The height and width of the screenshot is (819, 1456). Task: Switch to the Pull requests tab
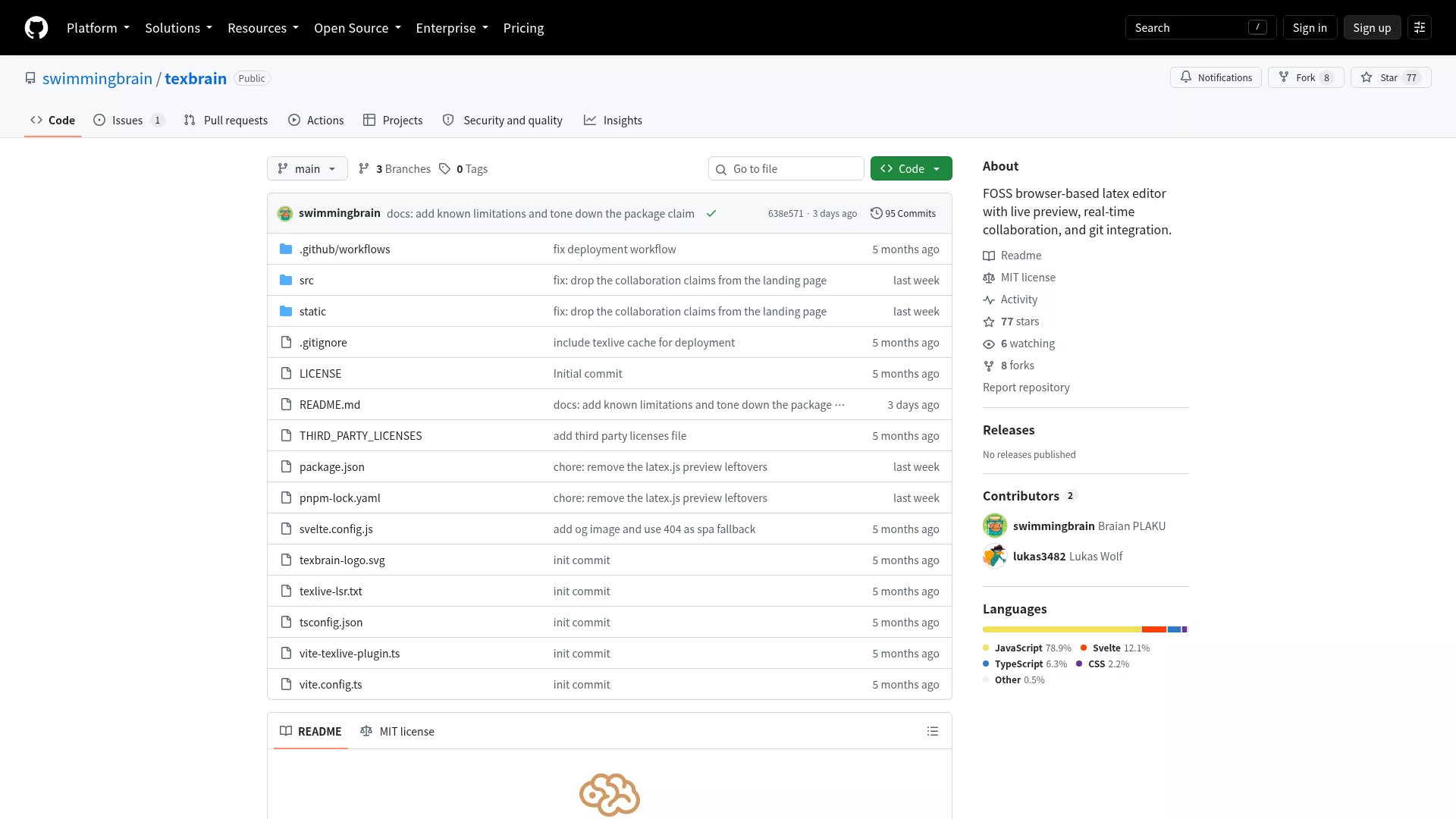click(x=226, y=121)
